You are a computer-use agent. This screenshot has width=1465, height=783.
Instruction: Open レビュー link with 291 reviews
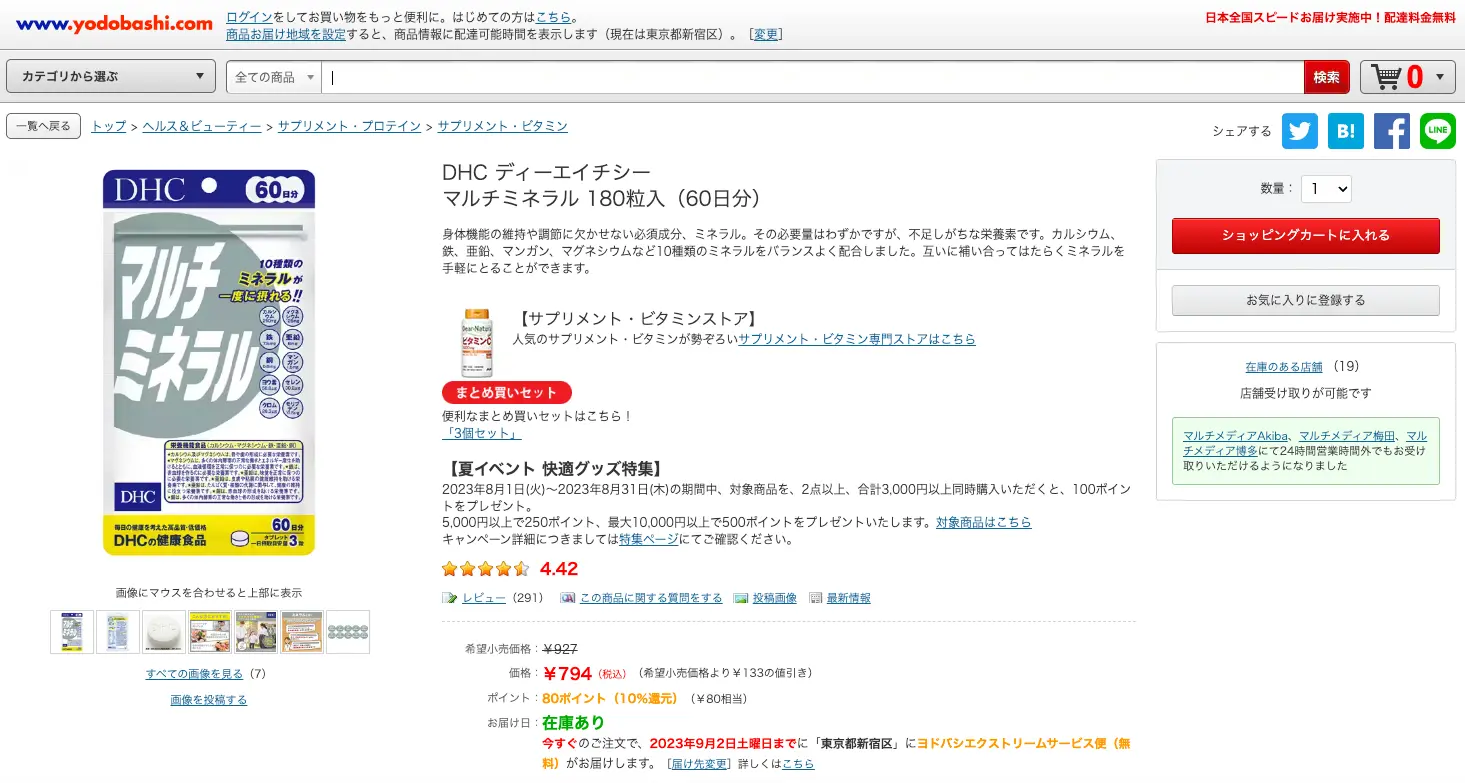[x=483, y=598]
